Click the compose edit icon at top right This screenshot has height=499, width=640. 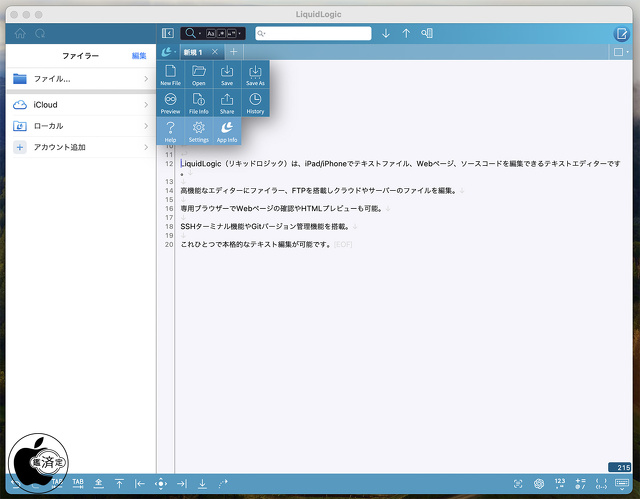622,33
